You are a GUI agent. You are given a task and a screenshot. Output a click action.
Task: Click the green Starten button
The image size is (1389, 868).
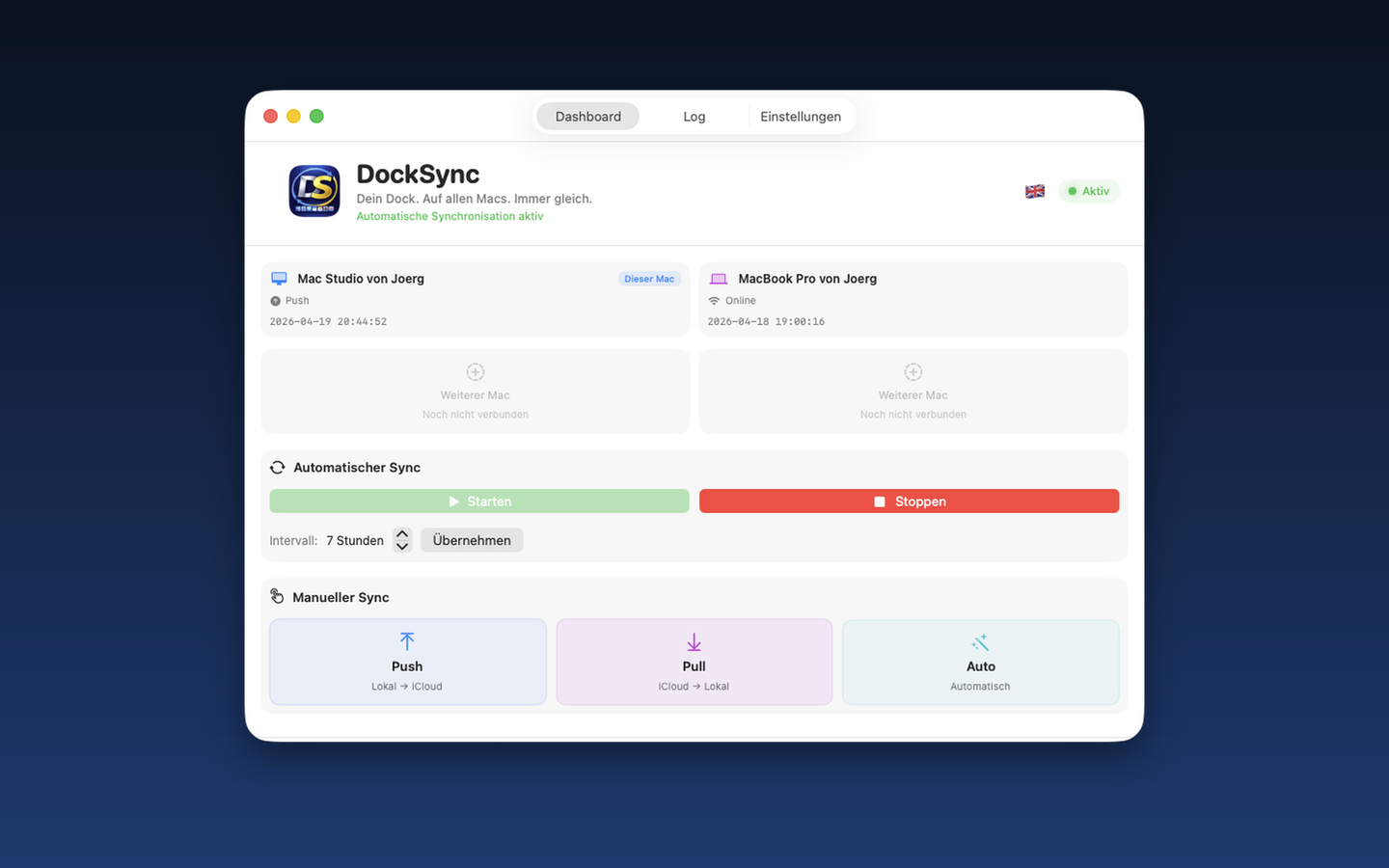point(479,502)
